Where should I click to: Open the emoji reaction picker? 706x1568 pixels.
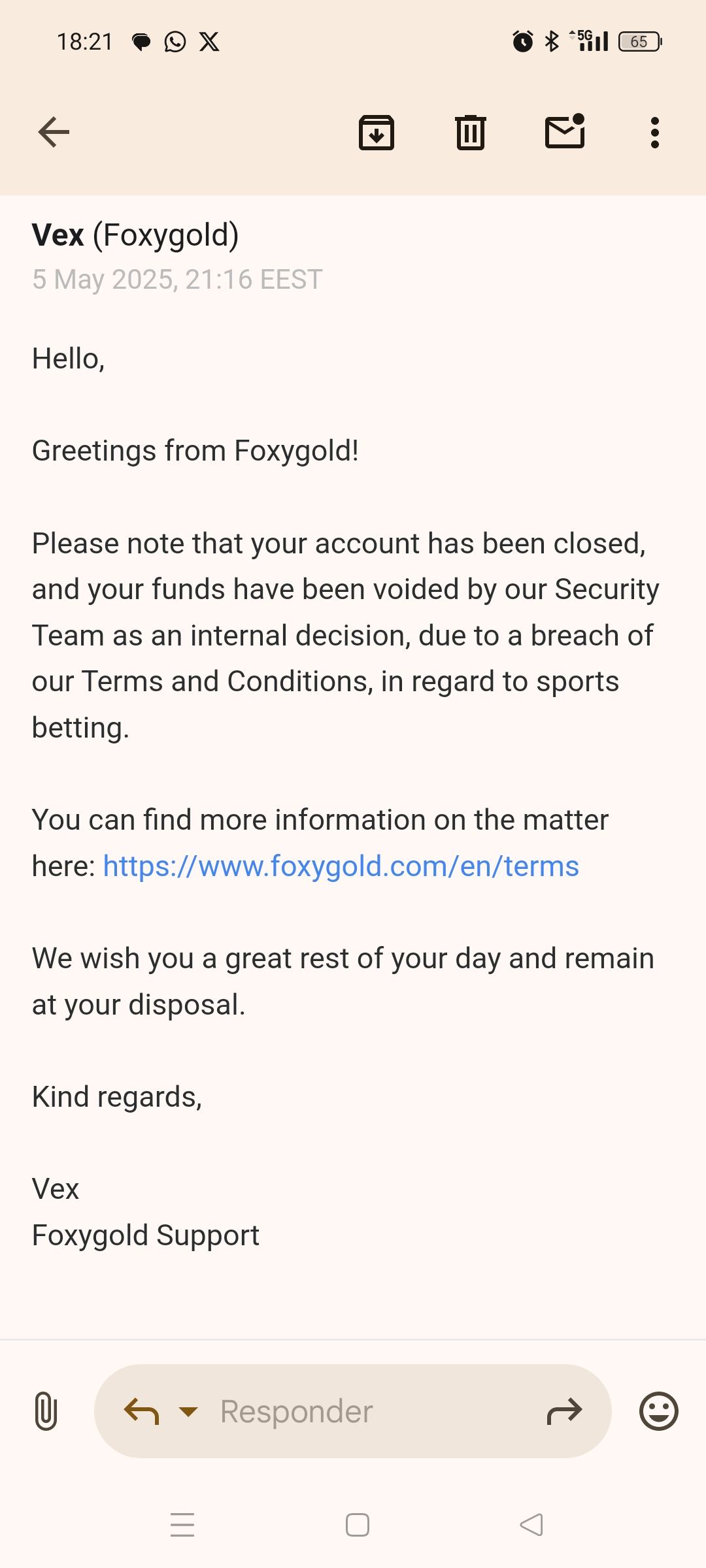[658, 1411]
